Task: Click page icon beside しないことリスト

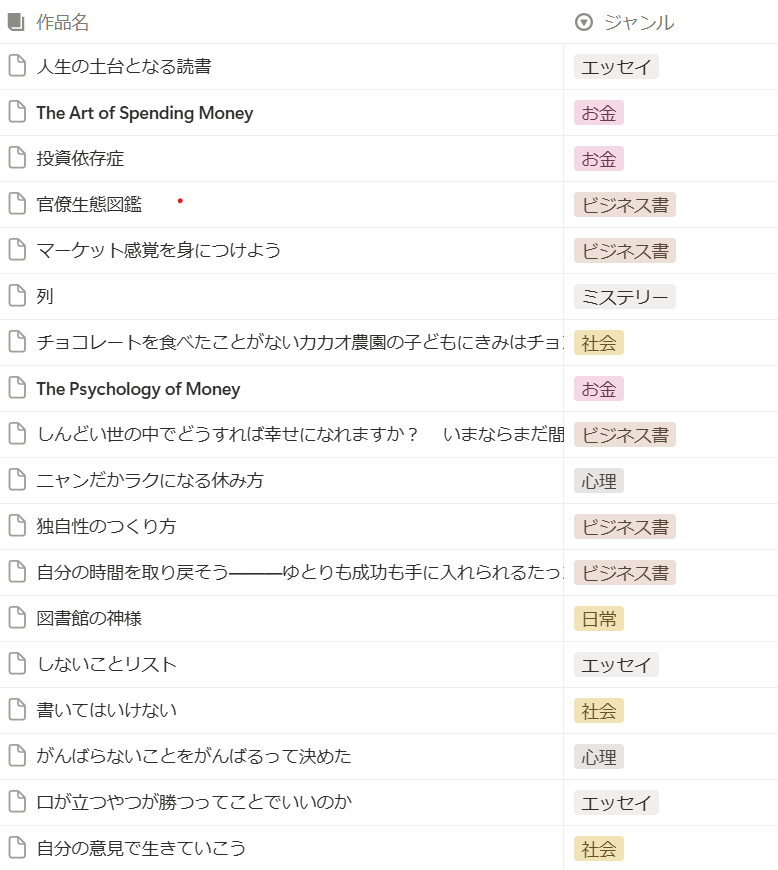Action: [x=16, y=665]
